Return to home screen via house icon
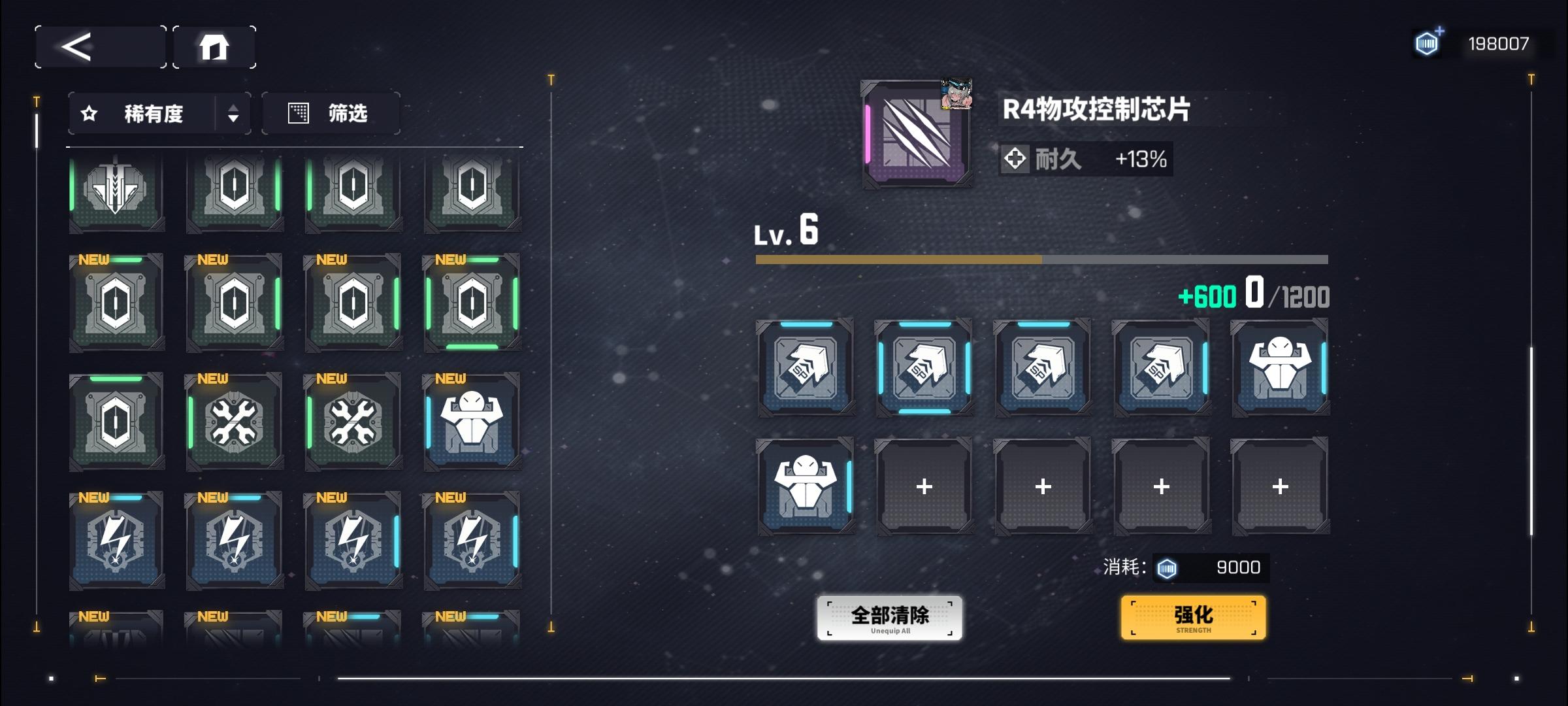 point(214,47)
